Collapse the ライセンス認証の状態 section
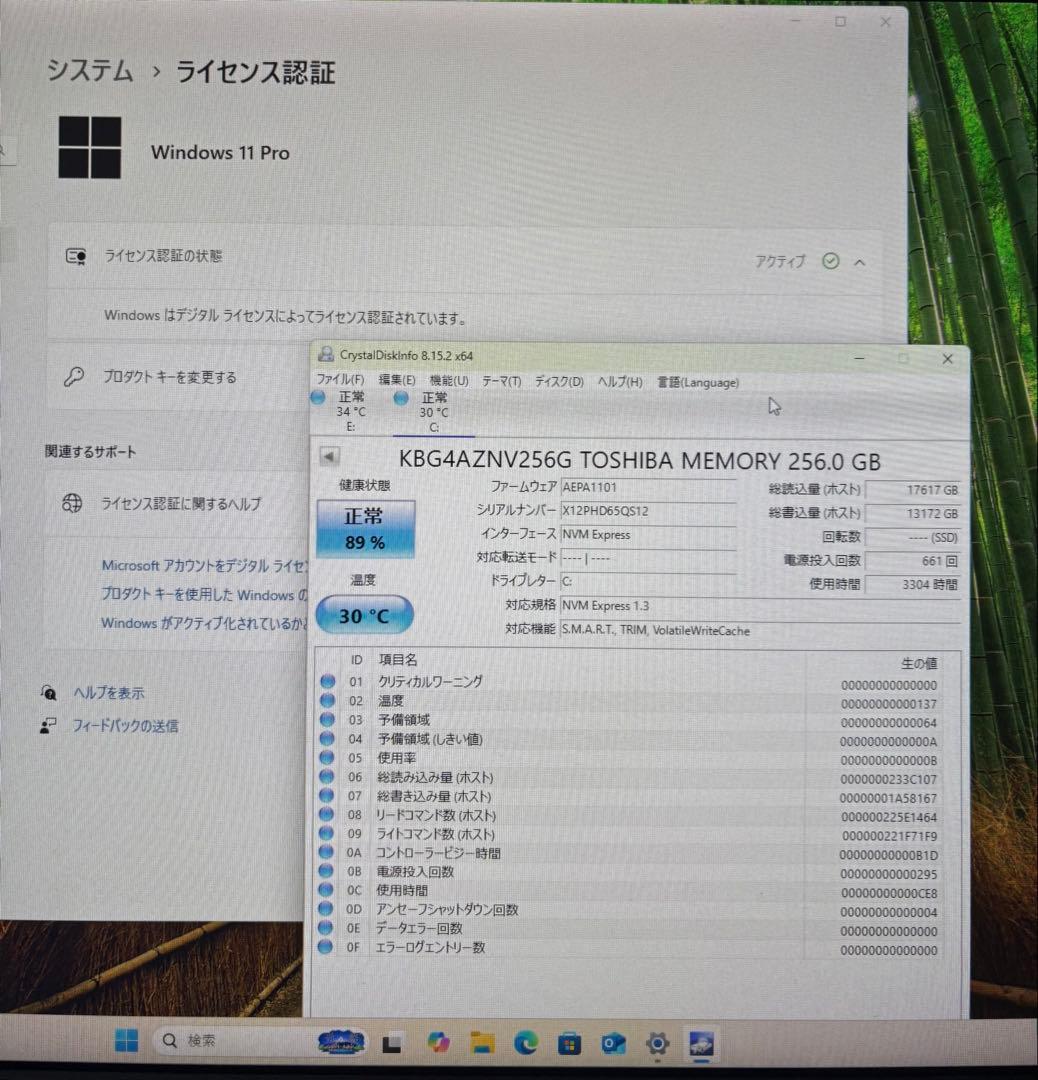The width and height of the screenshot is (1038, 1080). pyautogui.click(x=859, y=261)
